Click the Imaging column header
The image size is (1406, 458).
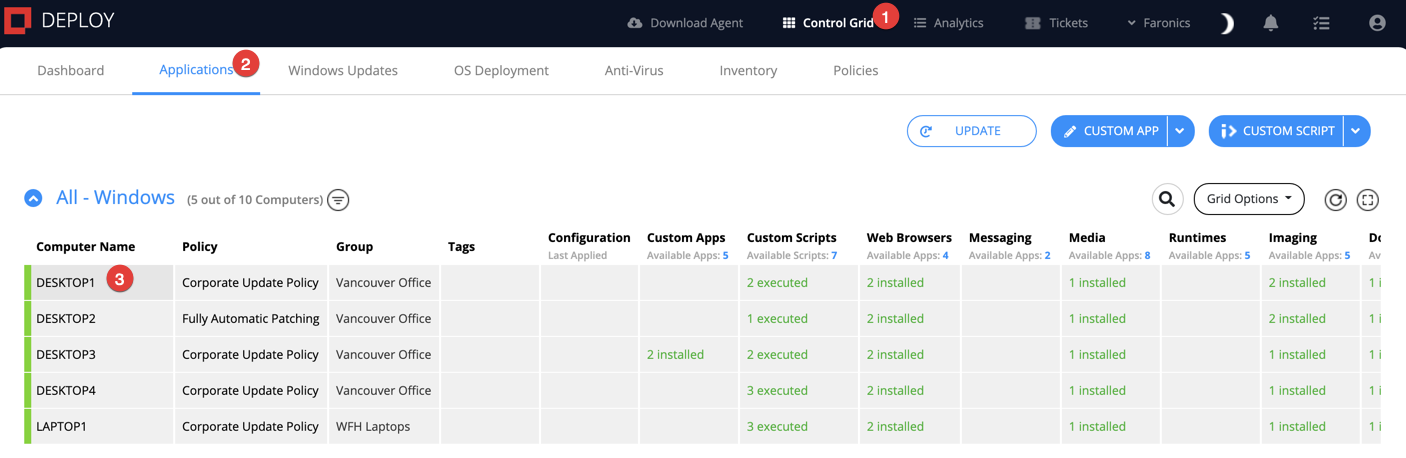[1293, 238]
